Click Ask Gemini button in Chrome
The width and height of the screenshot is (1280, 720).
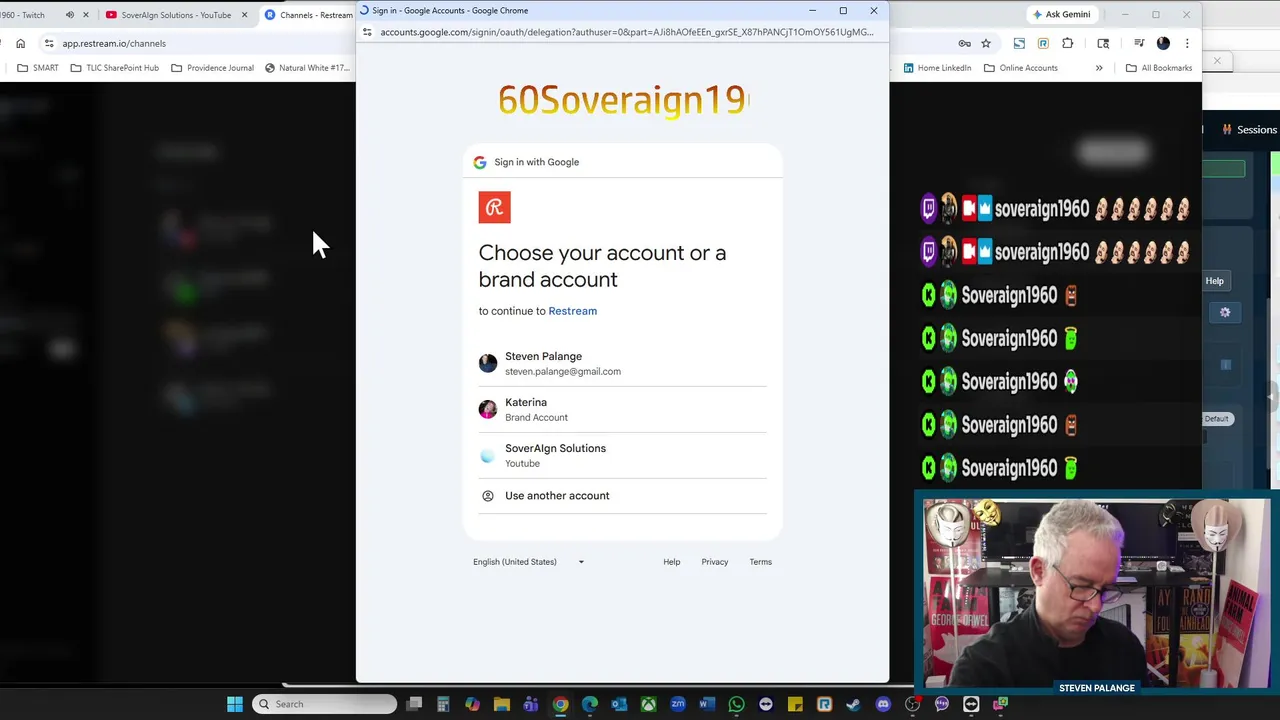(x=1061, y=14)
